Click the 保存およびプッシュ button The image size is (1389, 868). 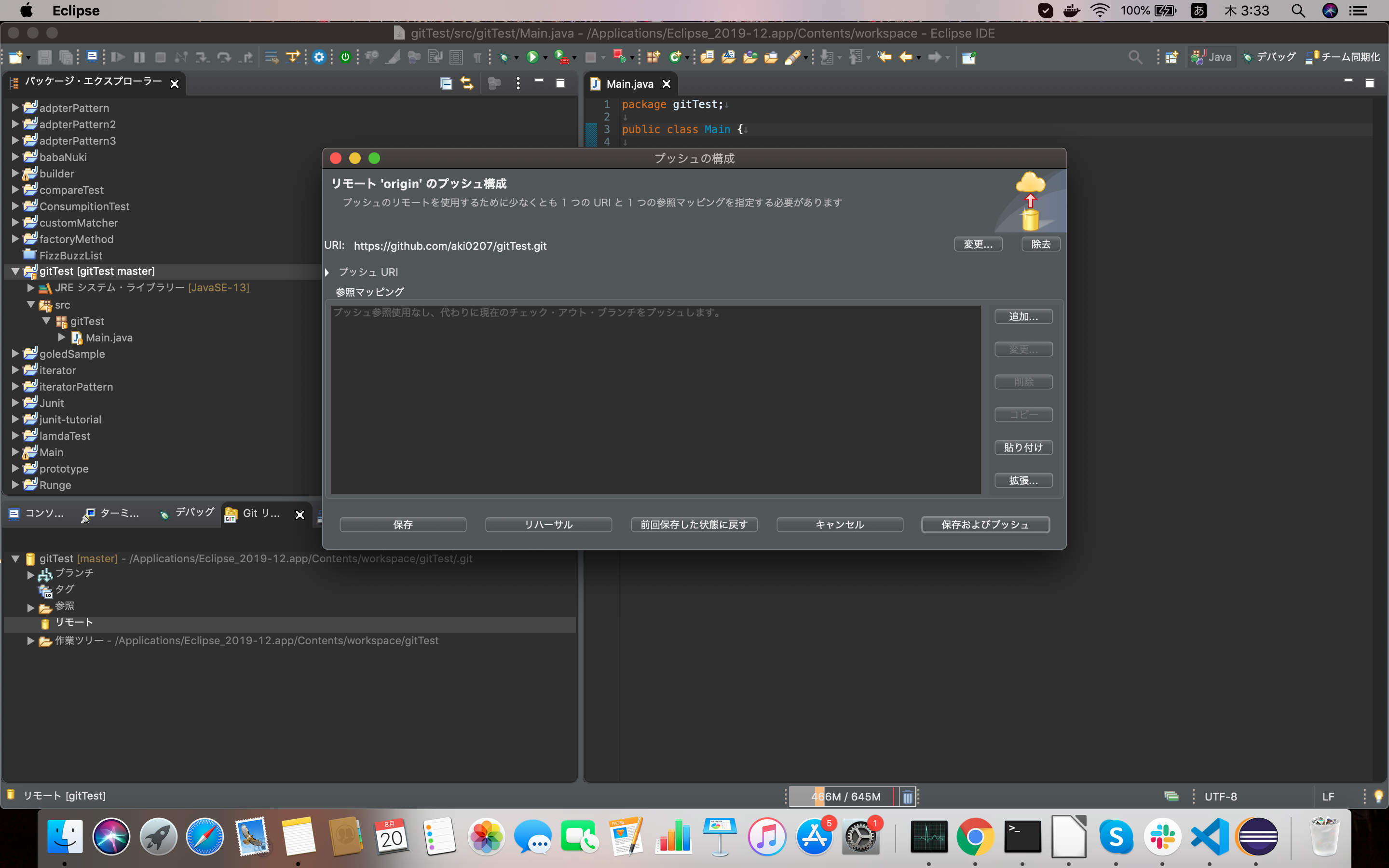(985, 524)
